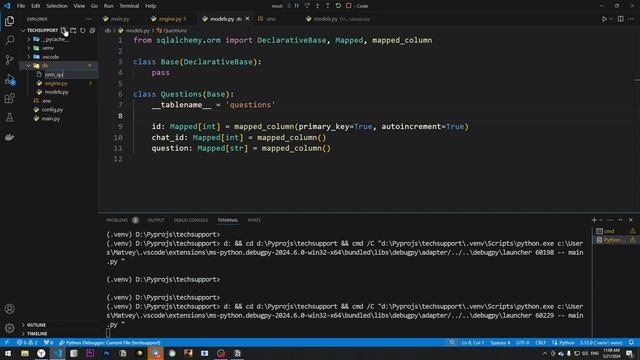Viewport: 640px width, 360px height.
Task: Close the terminal panel
Action: [631, 220]
